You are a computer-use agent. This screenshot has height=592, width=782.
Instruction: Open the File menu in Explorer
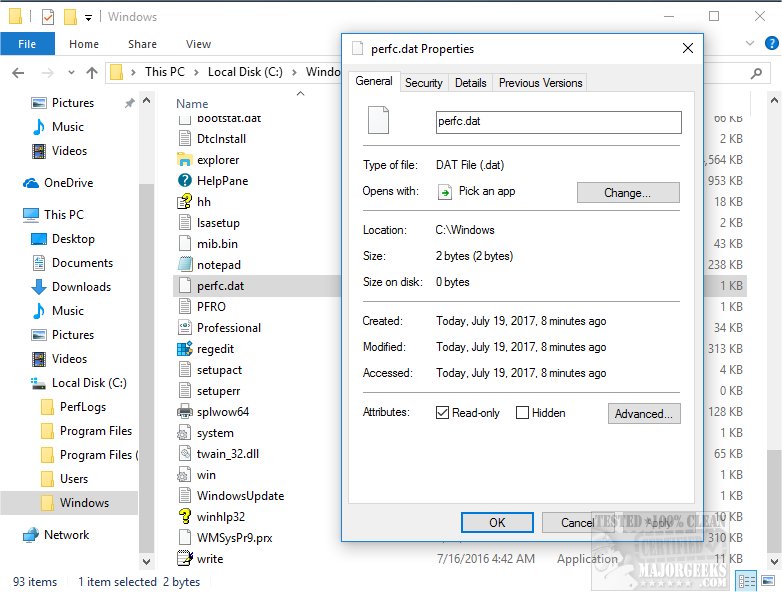[27, 44]
